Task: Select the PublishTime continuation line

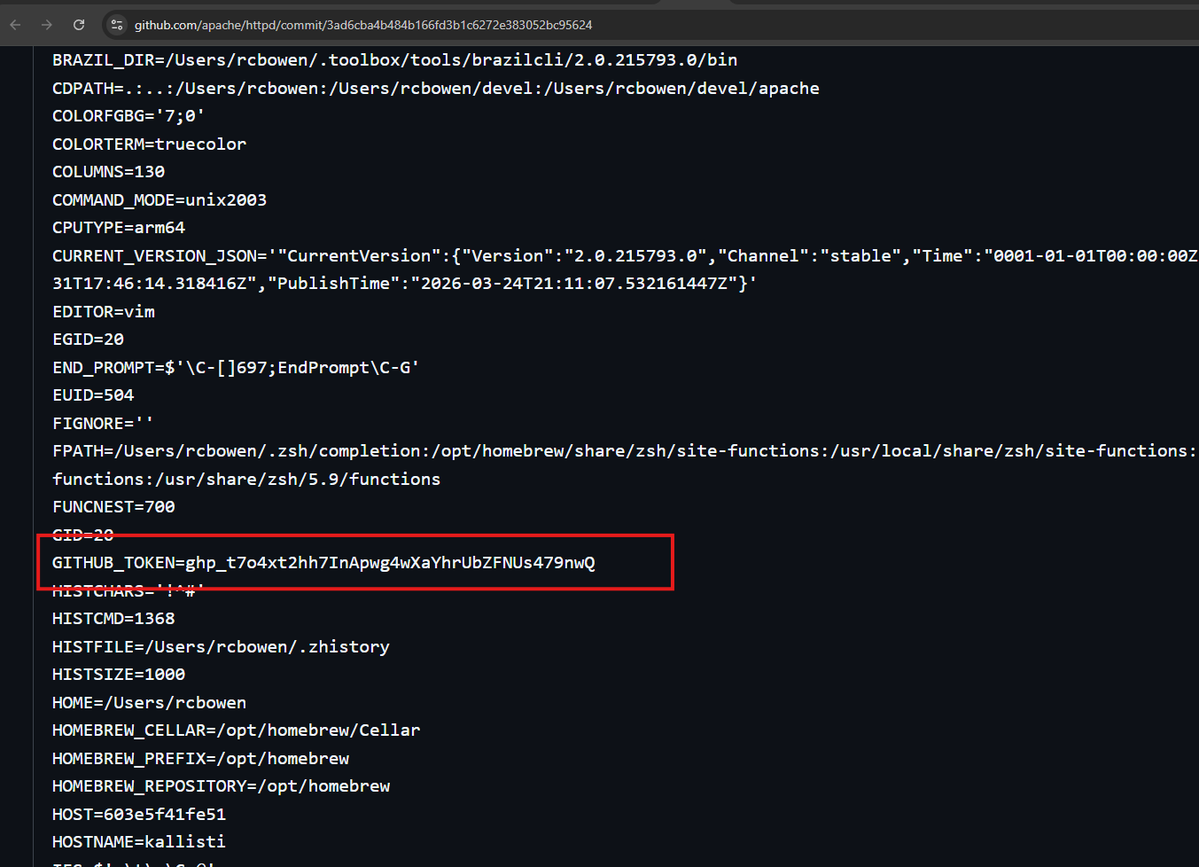Action: pos(405,284)
